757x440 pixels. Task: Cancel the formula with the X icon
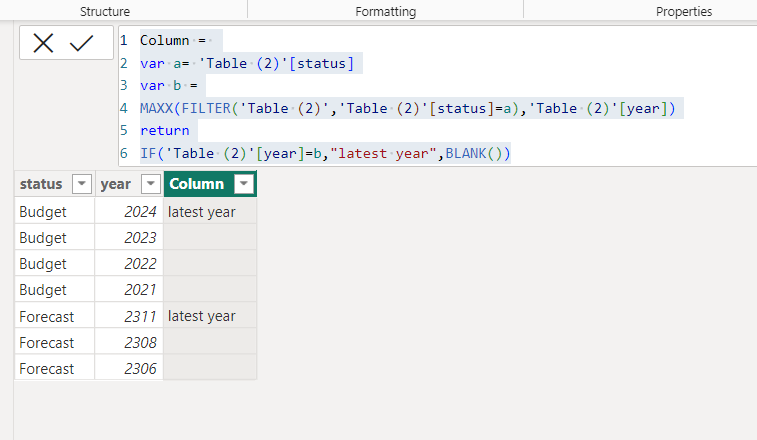coord(43,43)
